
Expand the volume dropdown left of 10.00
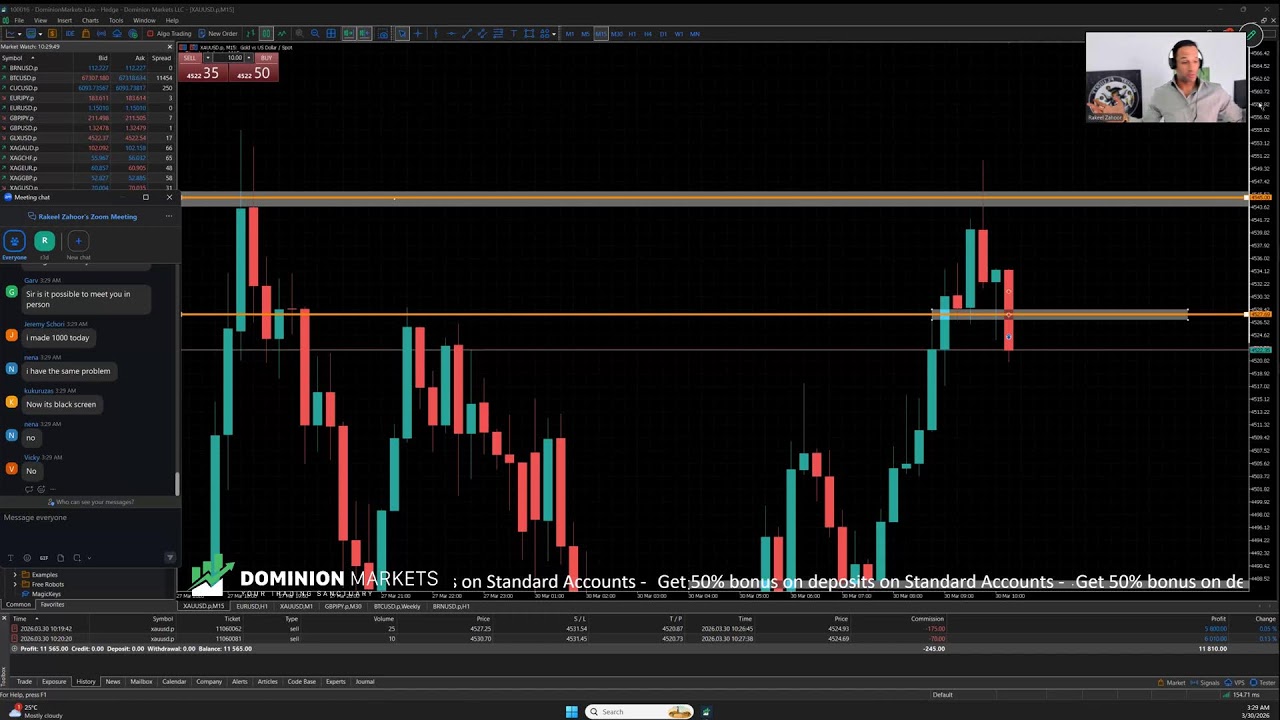tap(208, 58)
